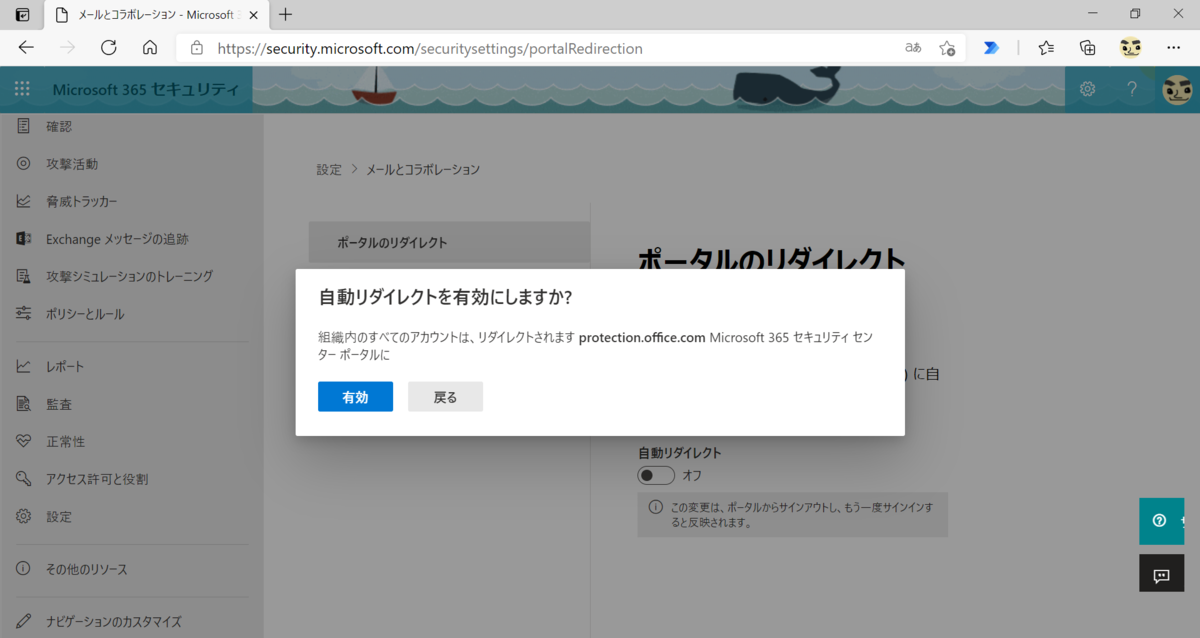1200x638 pixels.
Task: Click the 正常性 heart icon
Action: pos(23,441)
